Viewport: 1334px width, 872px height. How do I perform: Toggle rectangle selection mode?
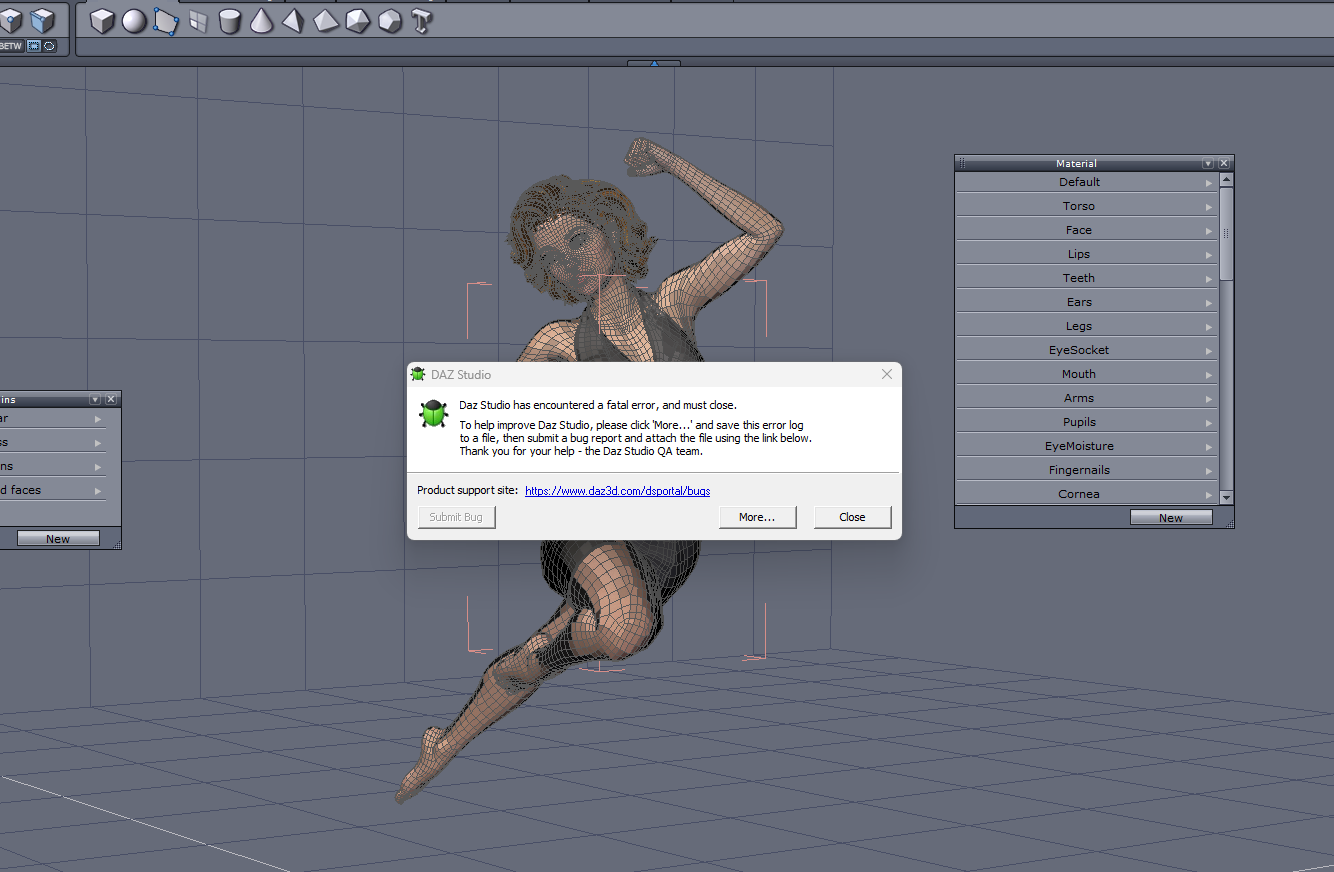[x=34, y=46]
